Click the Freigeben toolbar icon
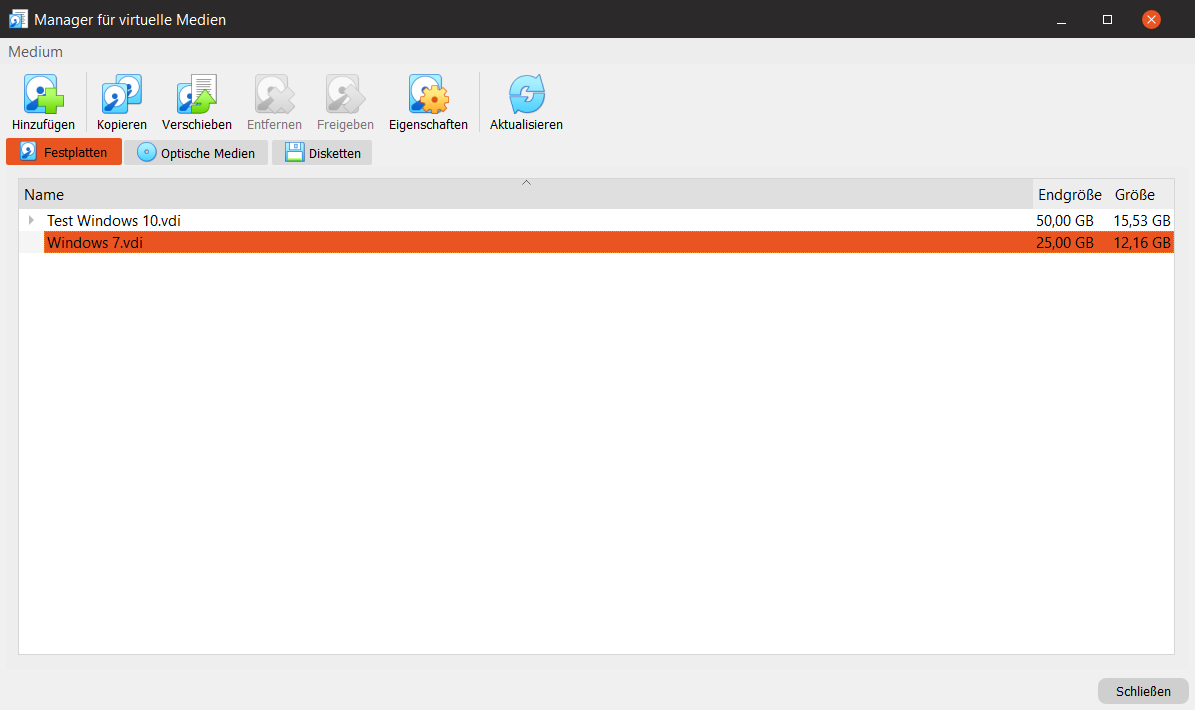 point(345,94)
